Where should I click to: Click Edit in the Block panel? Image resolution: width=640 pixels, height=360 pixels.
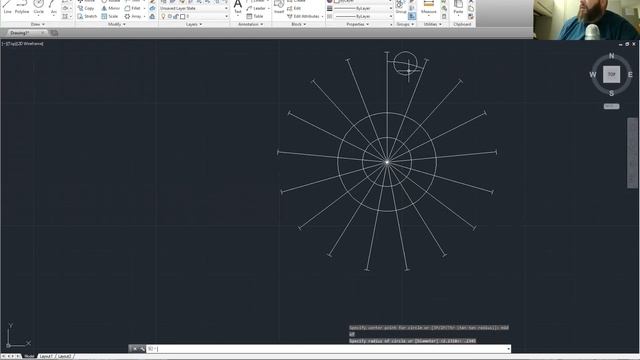pos(294,8)
